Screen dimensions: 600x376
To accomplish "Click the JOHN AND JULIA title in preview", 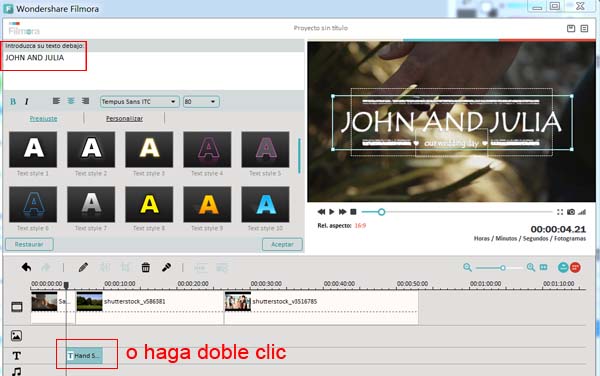I will click(451, 122).
